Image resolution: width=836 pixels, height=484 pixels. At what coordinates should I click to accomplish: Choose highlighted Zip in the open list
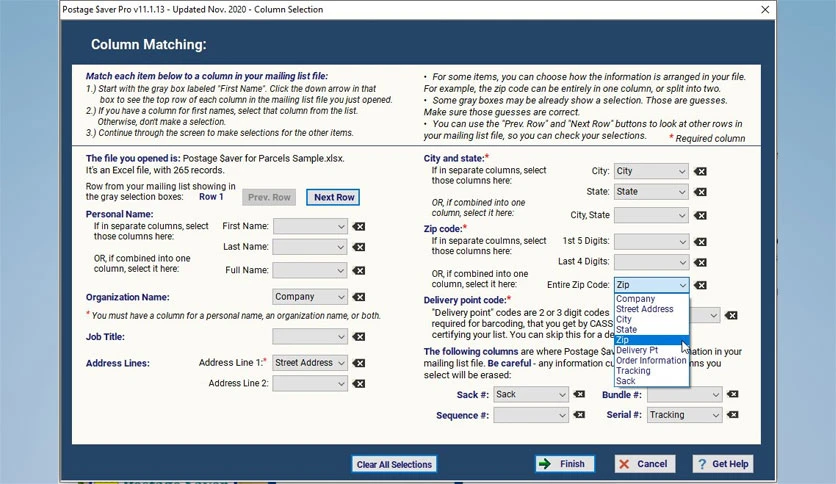click(x=652, y=340)
